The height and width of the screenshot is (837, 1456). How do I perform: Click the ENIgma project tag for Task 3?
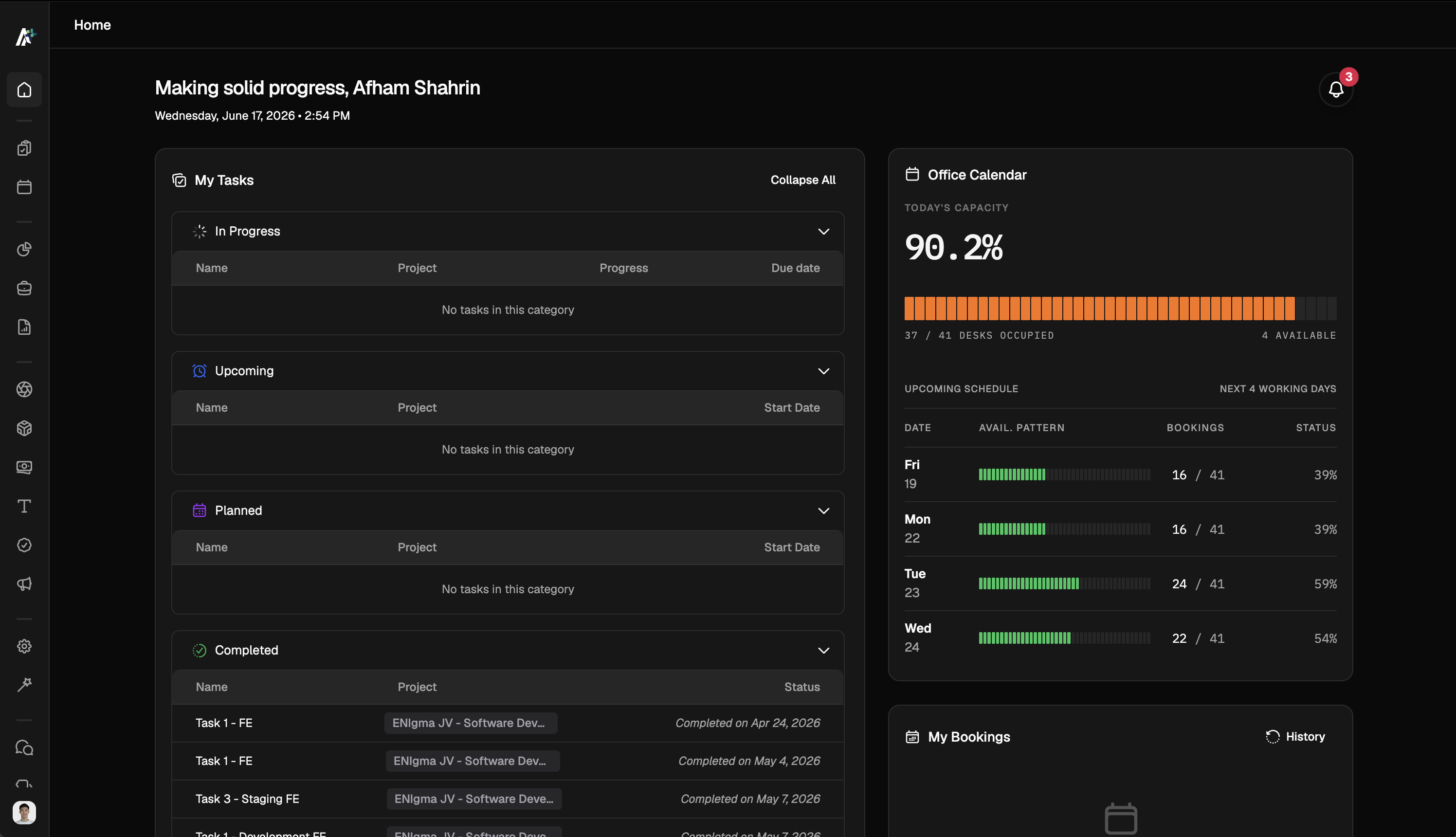473,799
